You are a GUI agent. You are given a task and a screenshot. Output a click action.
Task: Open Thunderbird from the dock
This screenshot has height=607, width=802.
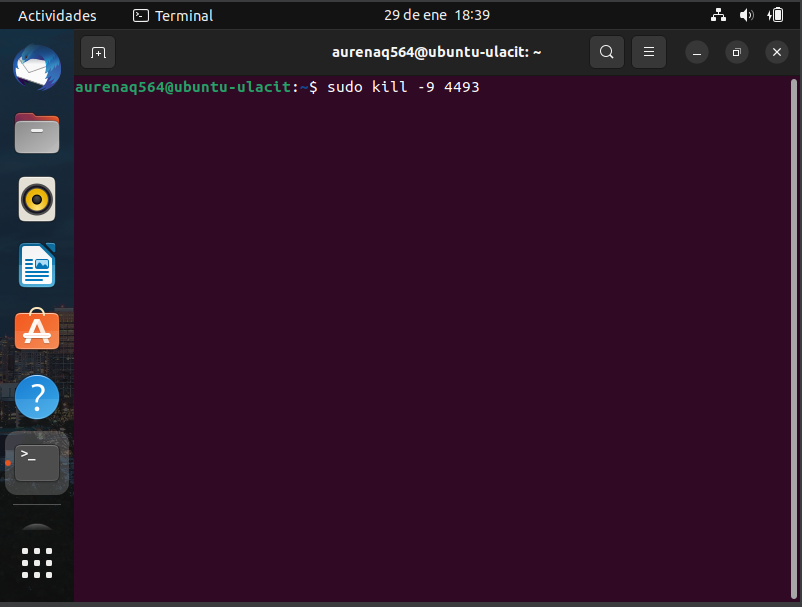37,67
